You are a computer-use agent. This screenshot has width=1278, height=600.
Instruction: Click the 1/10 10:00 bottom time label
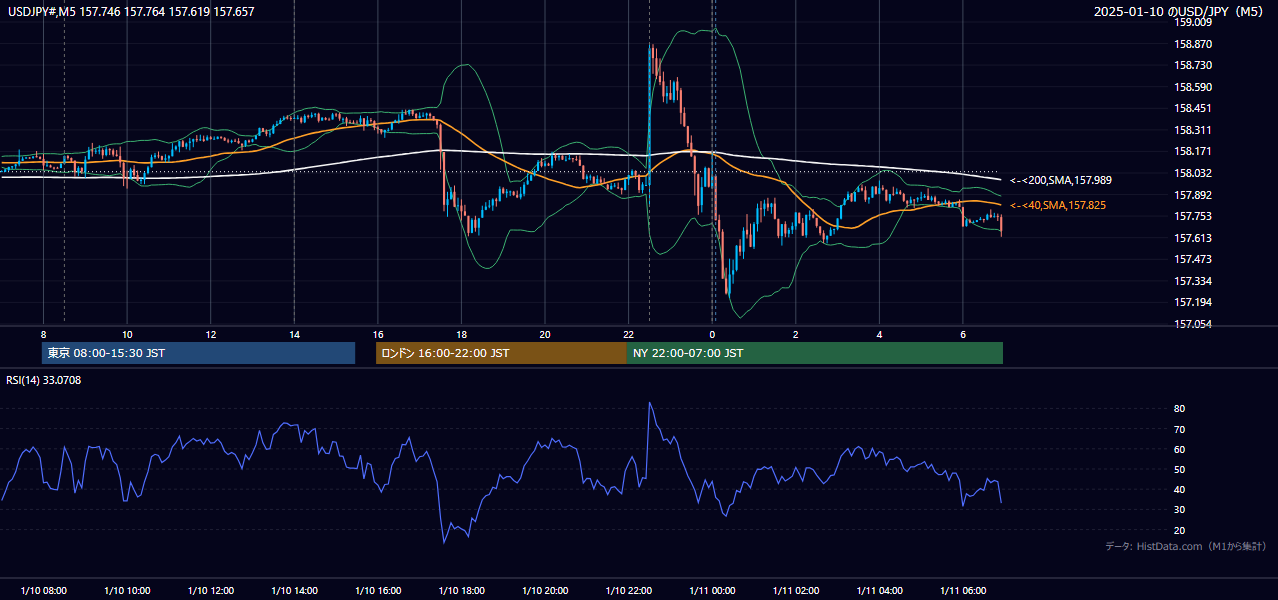(127, 591)
